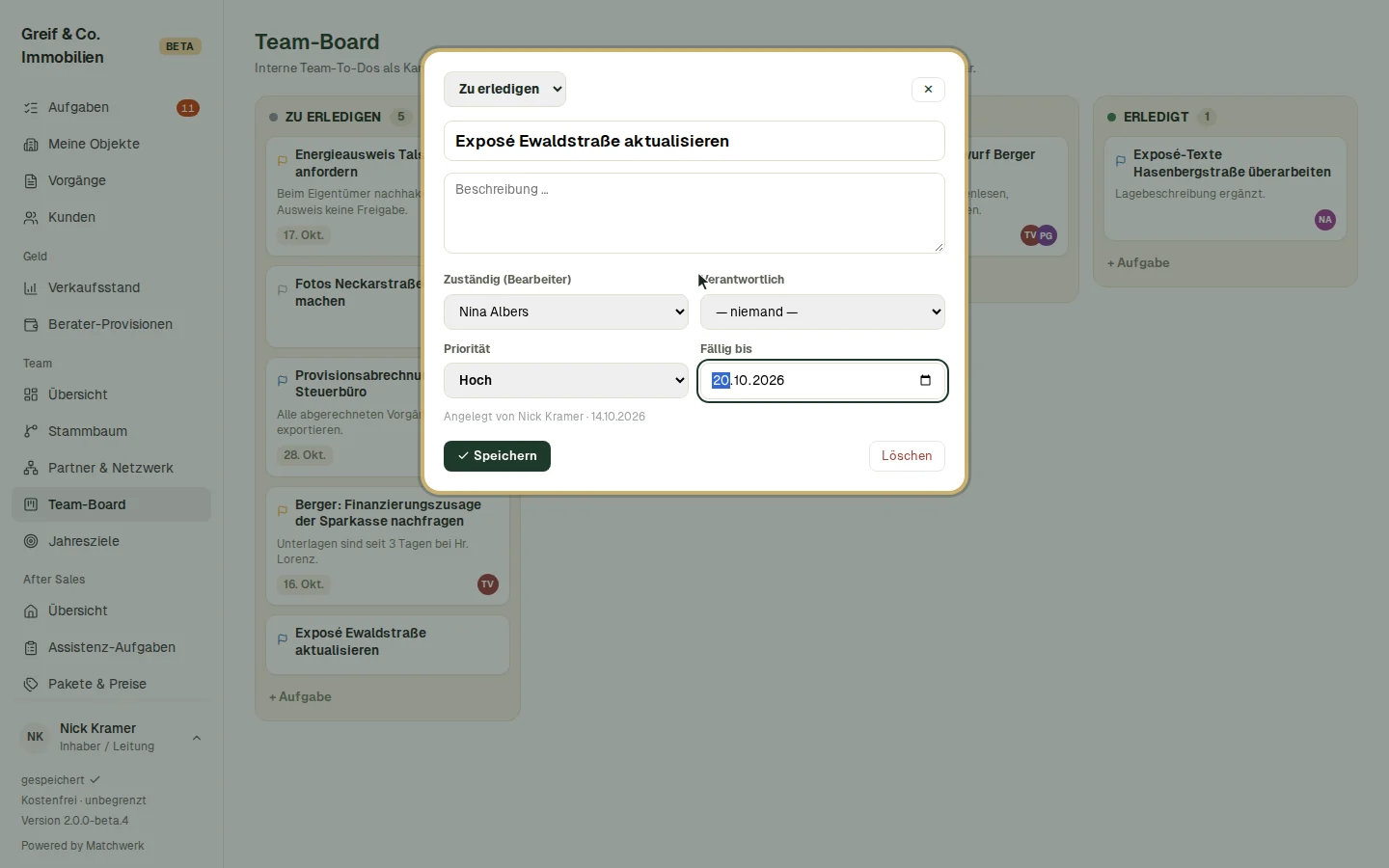
Task: Click into the Beschreibung text area
Action: coord(694,213)
